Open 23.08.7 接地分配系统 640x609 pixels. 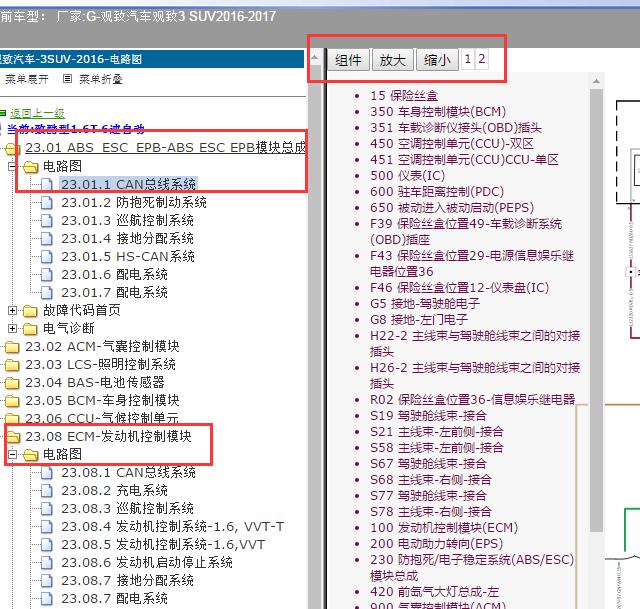[x=127, y=580]
